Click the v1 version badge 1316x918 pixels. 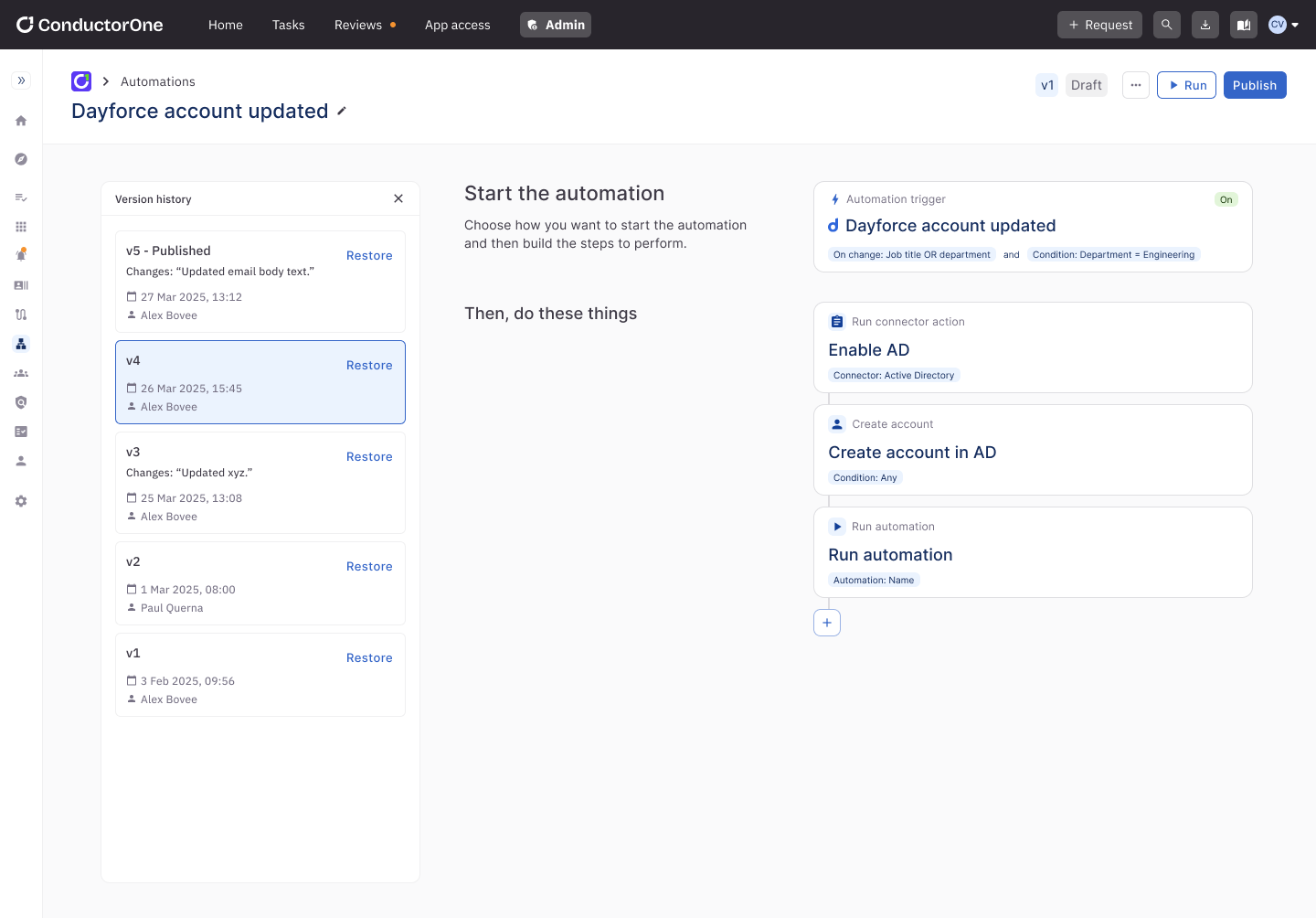1047,85
